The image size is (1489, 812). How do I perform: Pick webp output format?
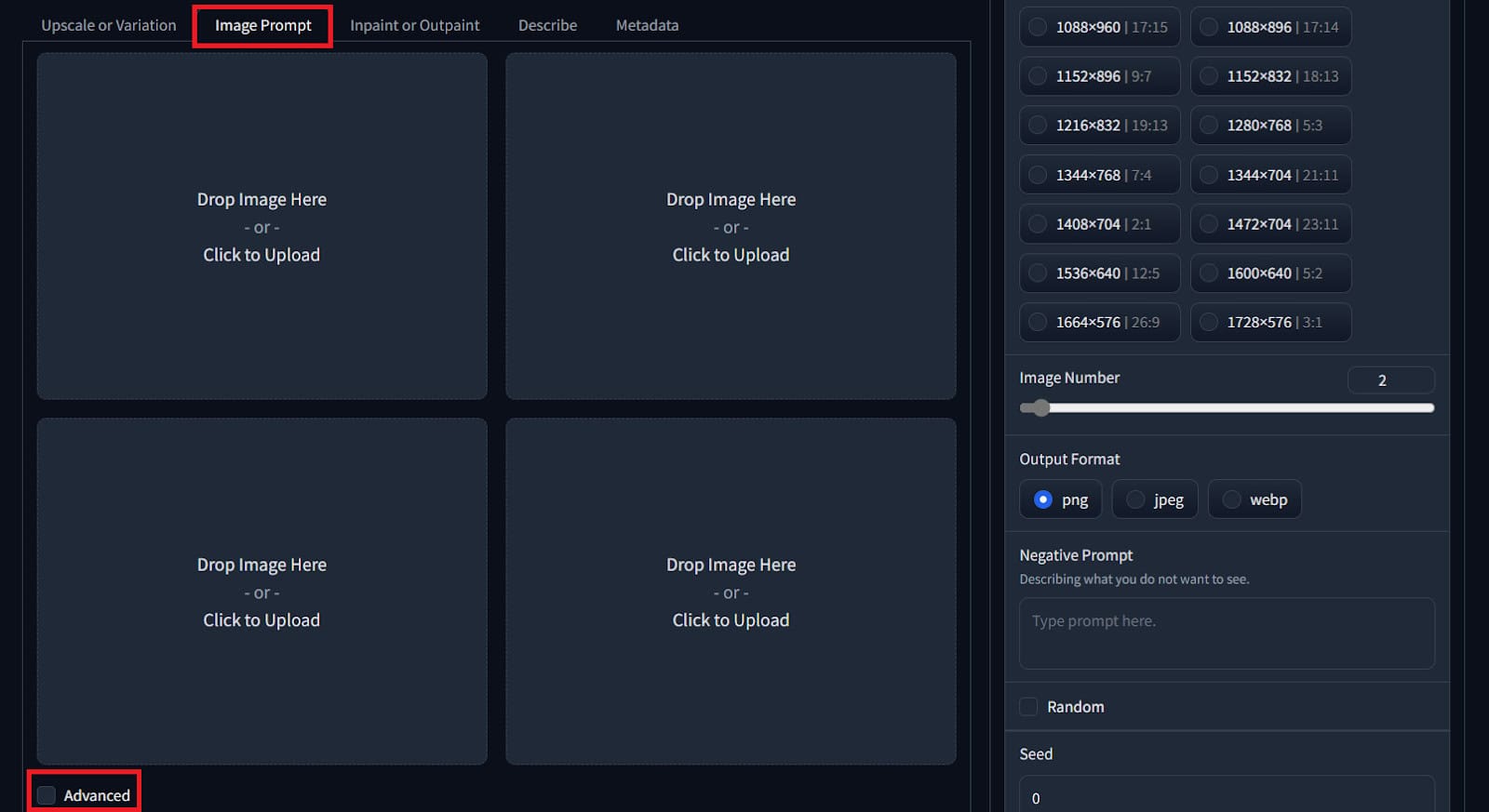[x=1231, y=499]
